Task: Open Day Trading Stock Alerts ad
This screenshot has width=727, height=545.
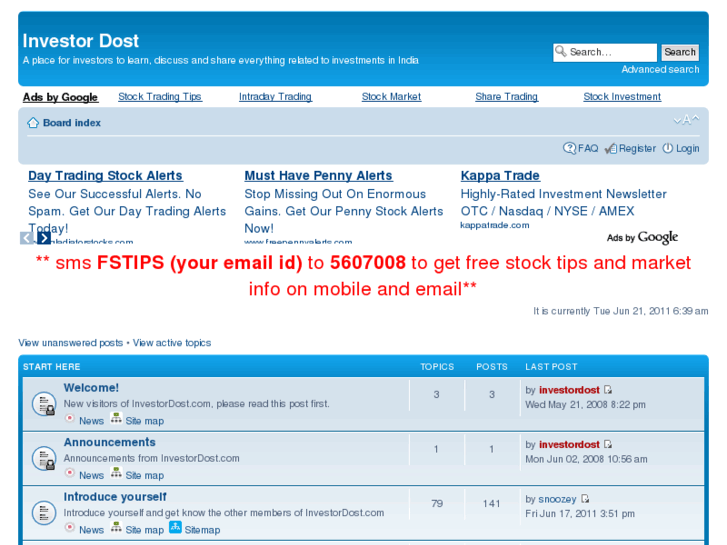Action: point(105,176)
